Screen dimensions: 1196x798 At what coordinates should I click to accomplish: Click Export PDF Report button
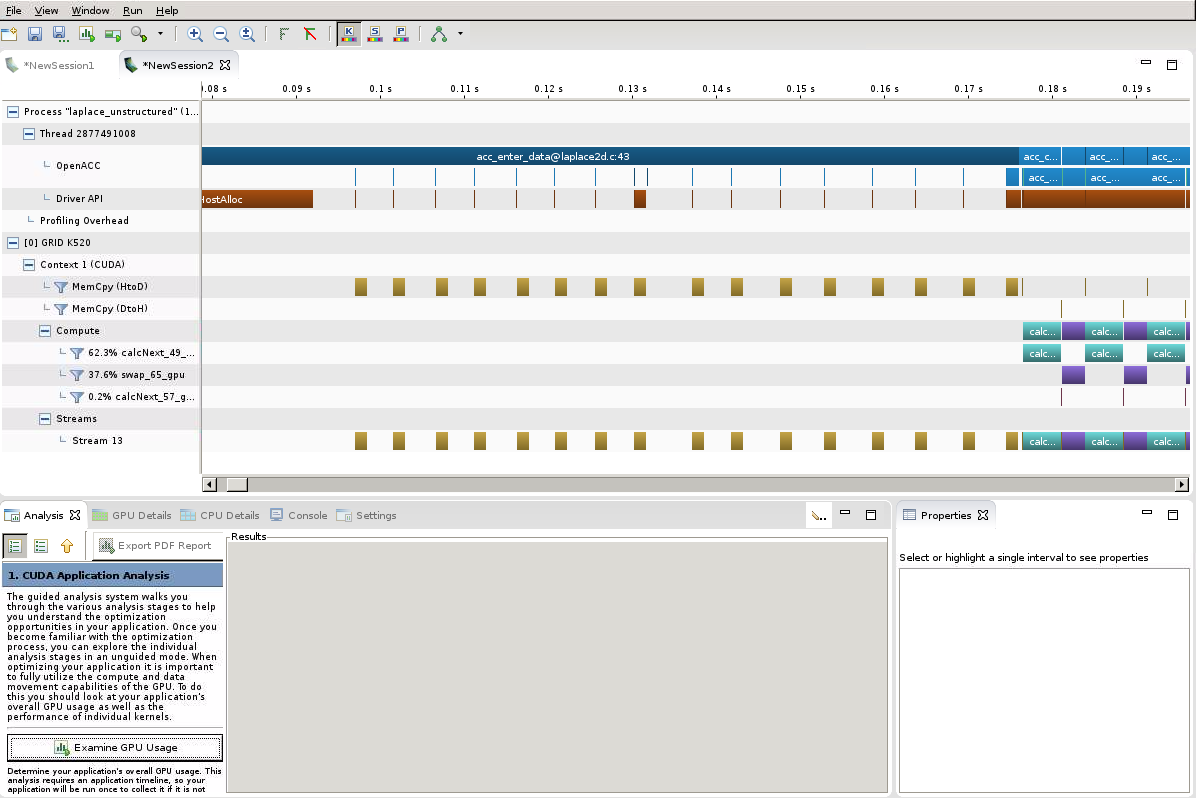[155, 546]
